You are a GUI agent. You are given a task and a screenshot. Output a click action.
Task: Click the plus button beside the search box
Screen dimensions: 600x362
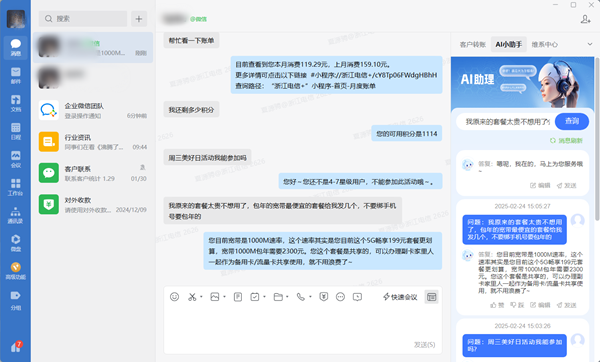pyautogui.click(x=139, y=19)
